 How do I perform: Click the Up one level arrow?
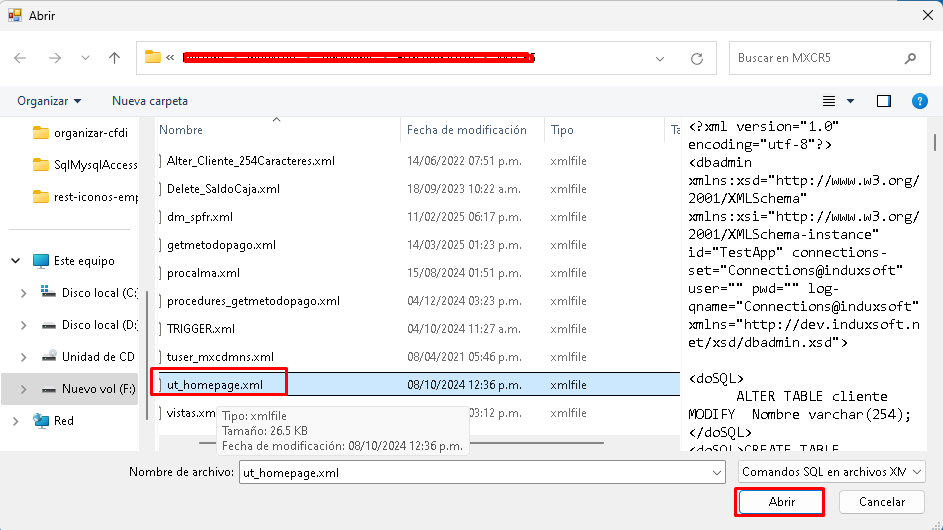click(115, 58)
